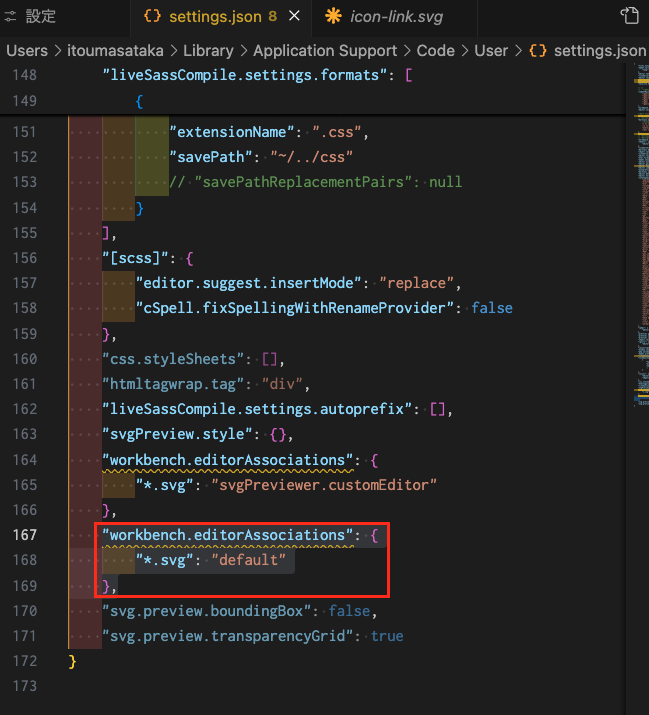The image size is (649, 715).
Task: Click the "~/../css" value
Action: 312,157
